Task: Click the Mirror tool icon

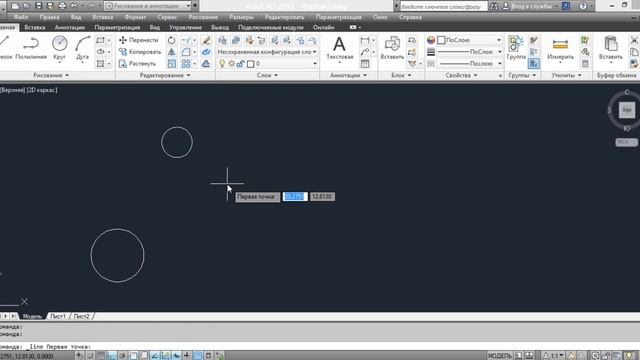Action: pos(172,52)
